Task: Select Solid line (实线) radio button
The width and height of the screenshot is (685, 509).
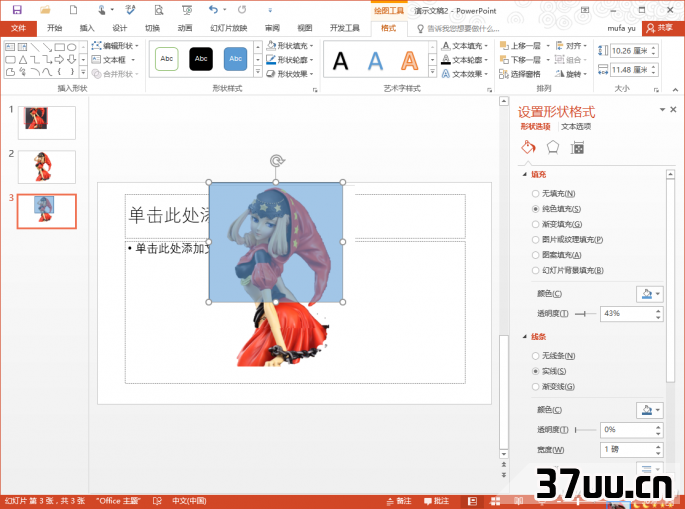Action: click(x=535, y=371)
